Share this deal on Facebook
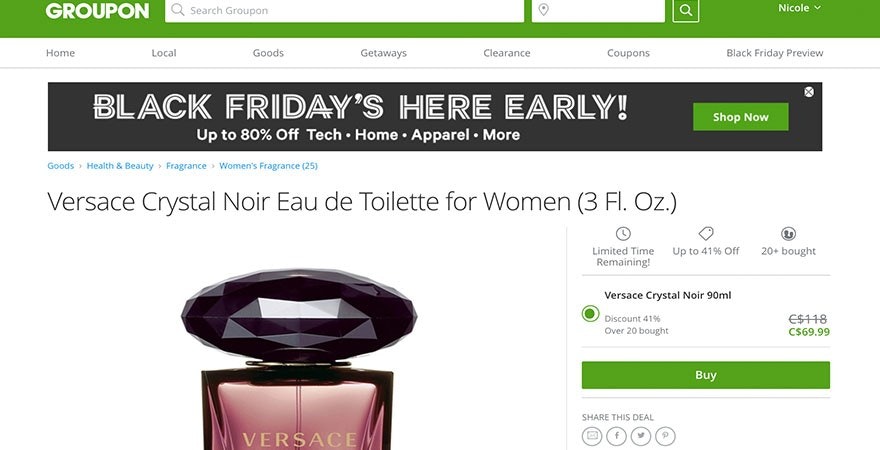The height and width of the screenshot is (450, 880). (616, 436)
